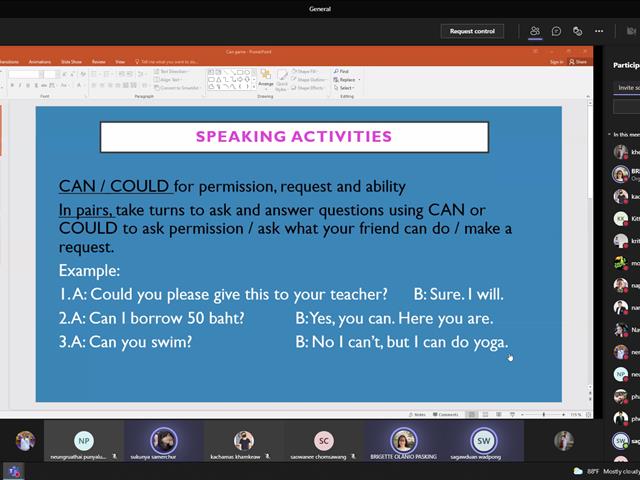
Task: Toggle the camera icon in meeting toolbar
Action: click(x=631, y=31)
